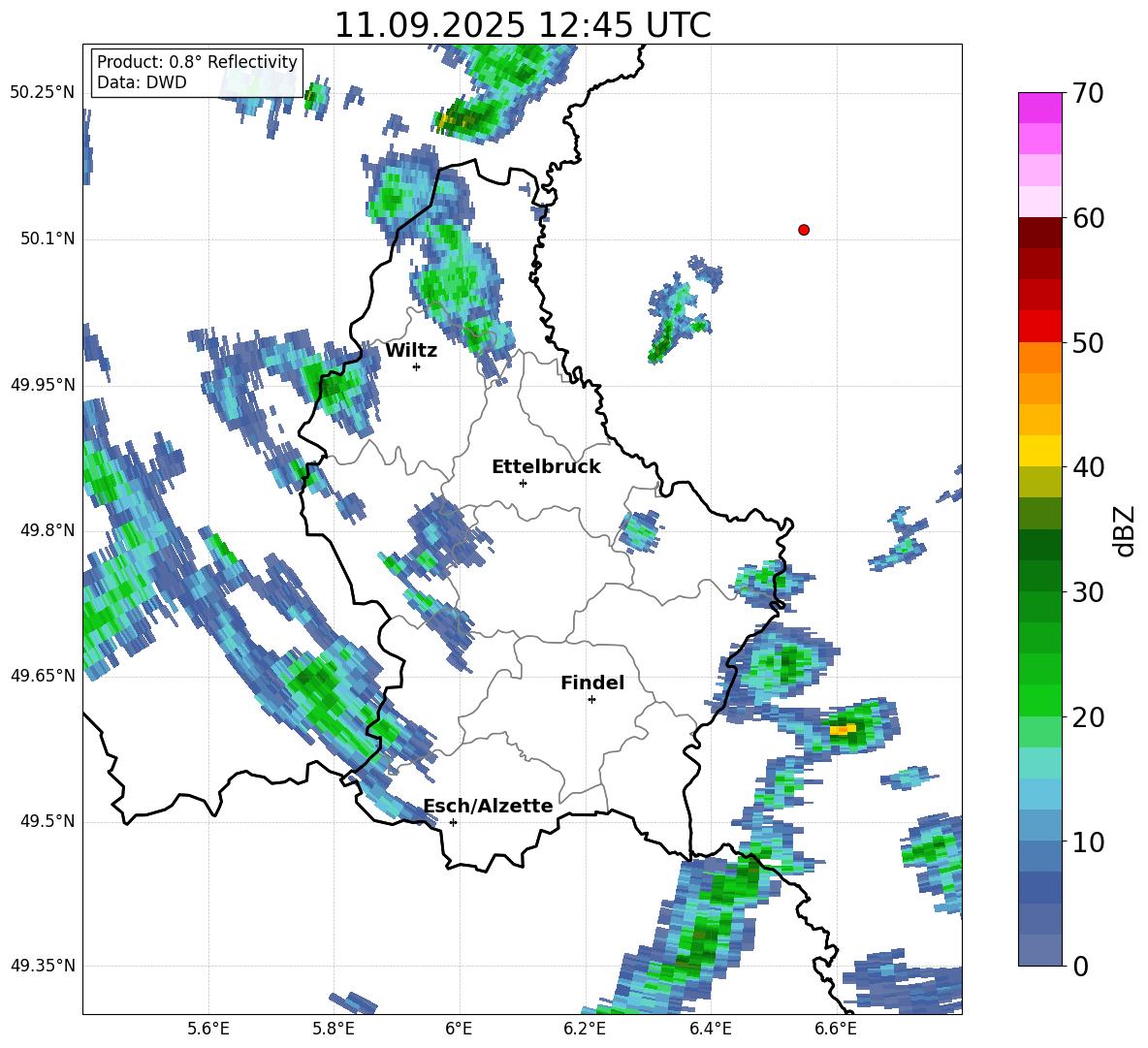The height and width of the screenshot is (1048, 1148).
Task: Click the yellow colorbar segment at 40 dBZ
Action: click(x=1039, y=451)
